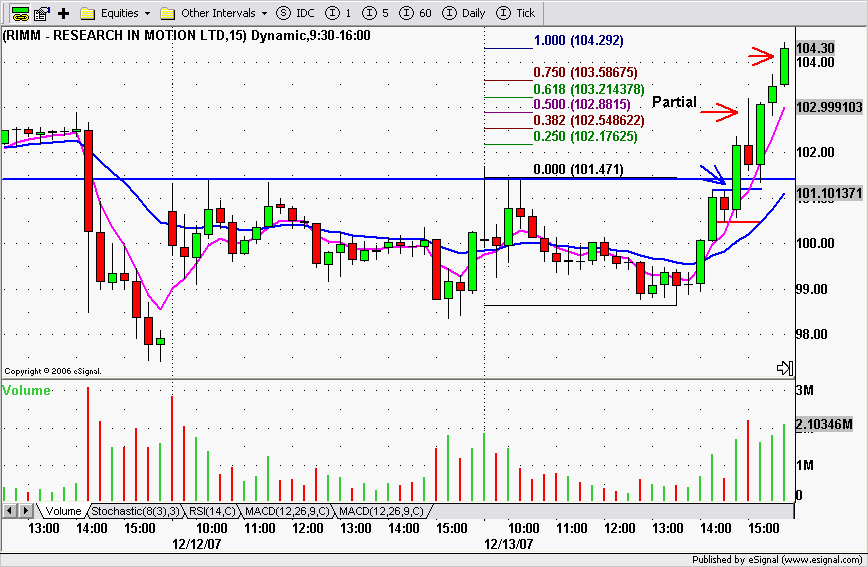Viewport: 868px width, 567px height.
Task: Click the green Volume pane label
Action: click(26, 390)
